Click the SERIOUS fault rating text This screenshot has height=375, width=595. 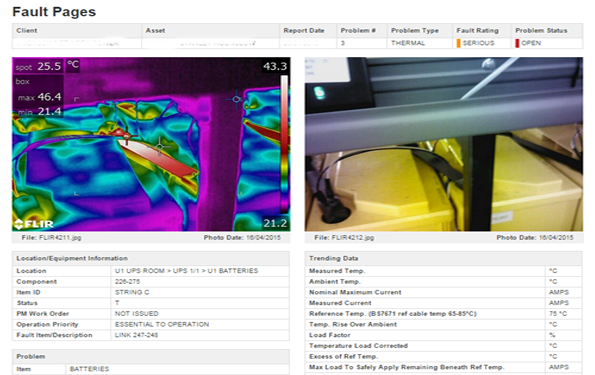479,43
